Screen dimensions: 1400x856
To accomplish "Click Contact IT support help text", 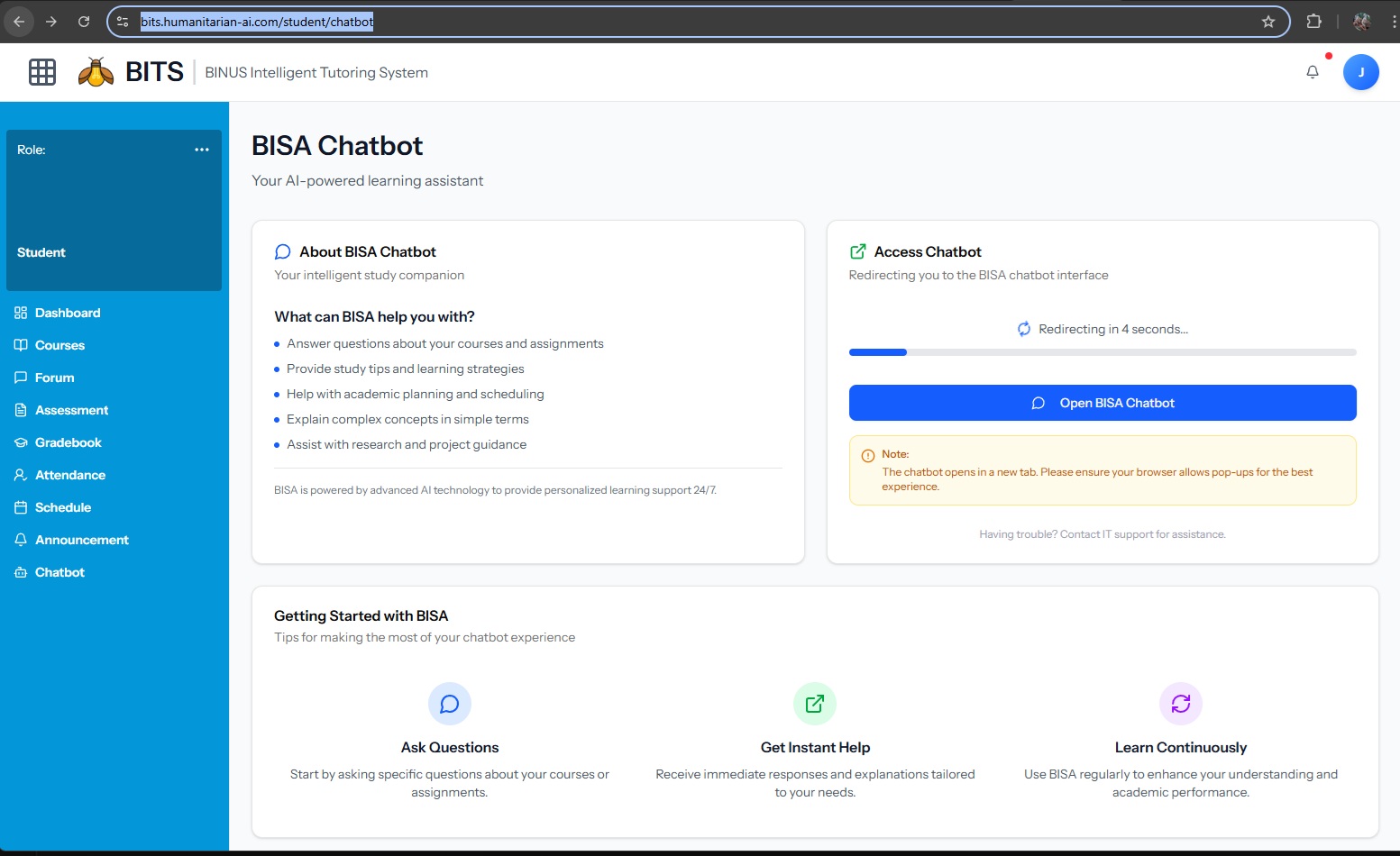I will click(x=1102, y=534).
